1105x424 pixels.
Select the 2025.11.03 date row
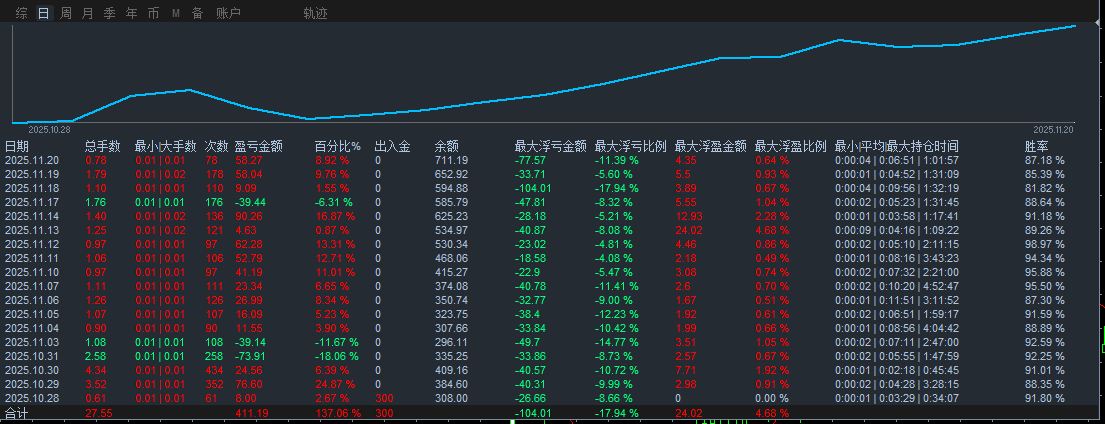[30, 342]
